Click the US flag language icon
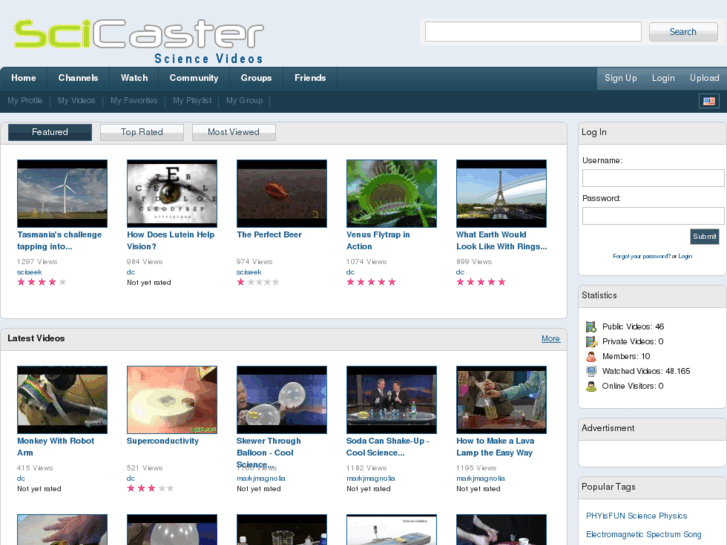The width and height of the screenshot is (727, 545). tap(709, 101)
